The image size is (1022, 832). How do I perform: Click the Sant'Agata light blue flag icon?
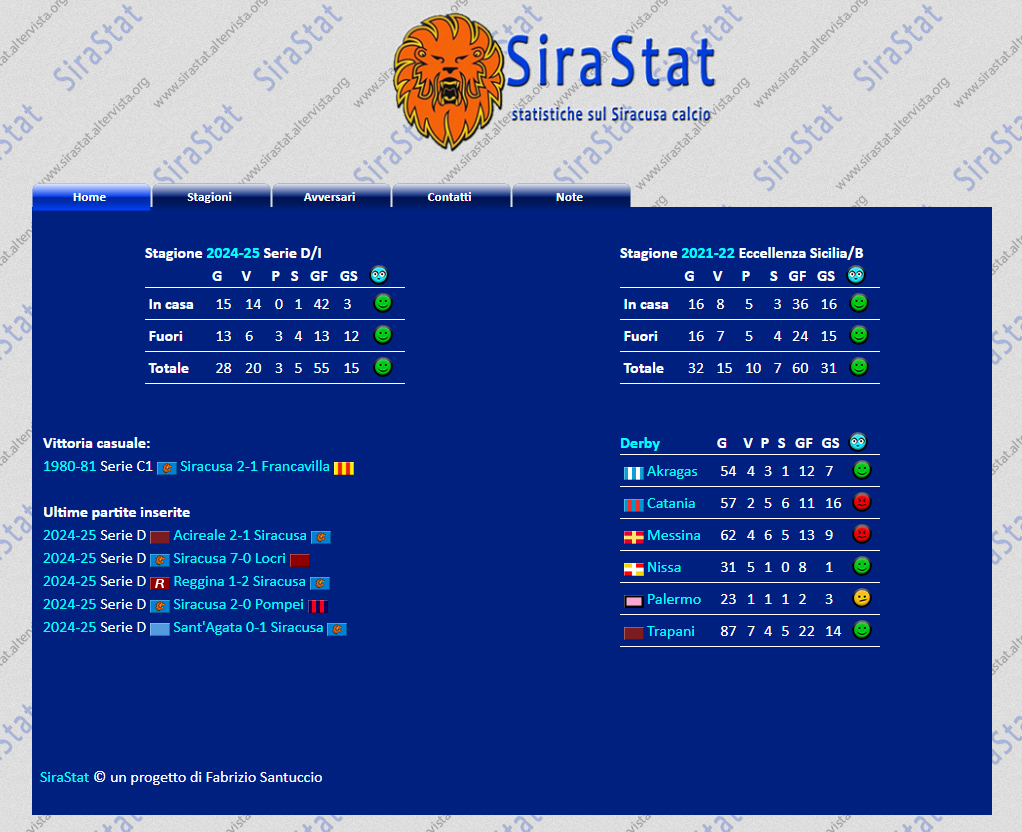(160, 629)
